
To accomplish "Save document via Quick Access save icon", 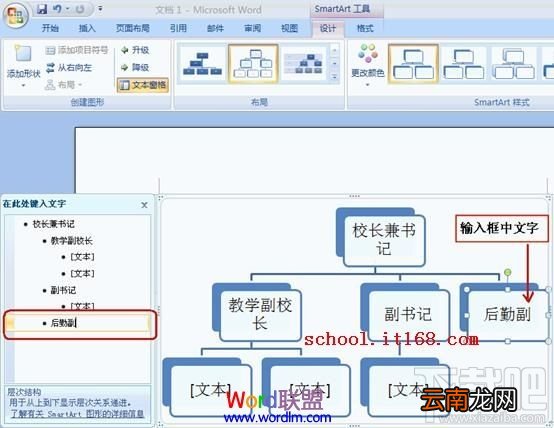I will pyautogui.click(x=42, y=9).
